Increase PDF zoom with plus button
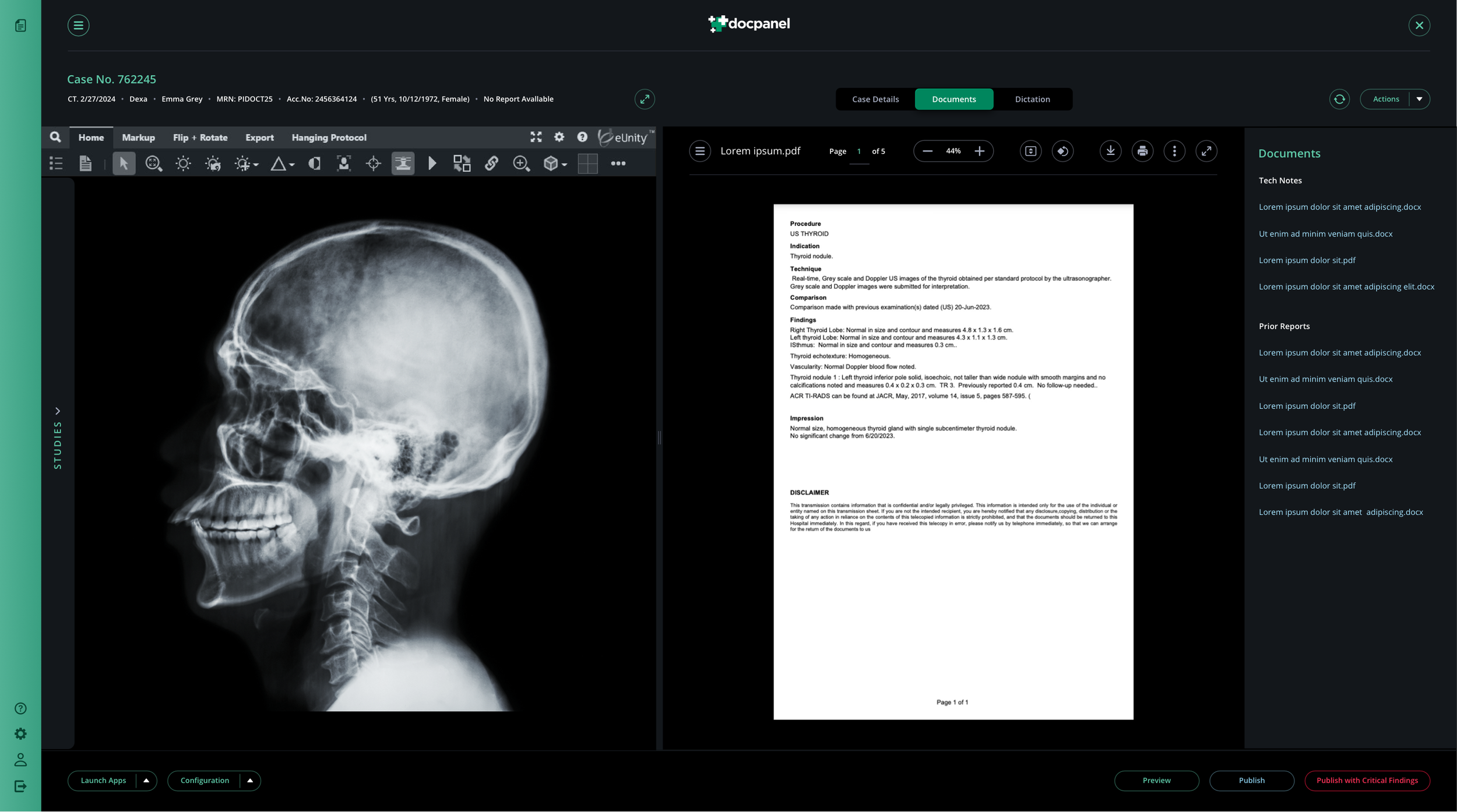Viewport: 1457px width, 812px height. coord(980,151)
